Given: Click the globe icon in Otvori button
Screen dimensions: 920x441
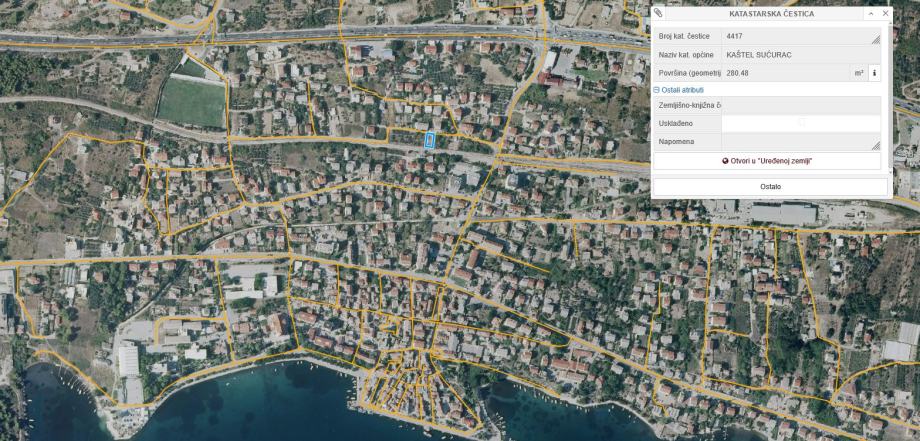Looking at the screenshot, I should coord(725,161).
